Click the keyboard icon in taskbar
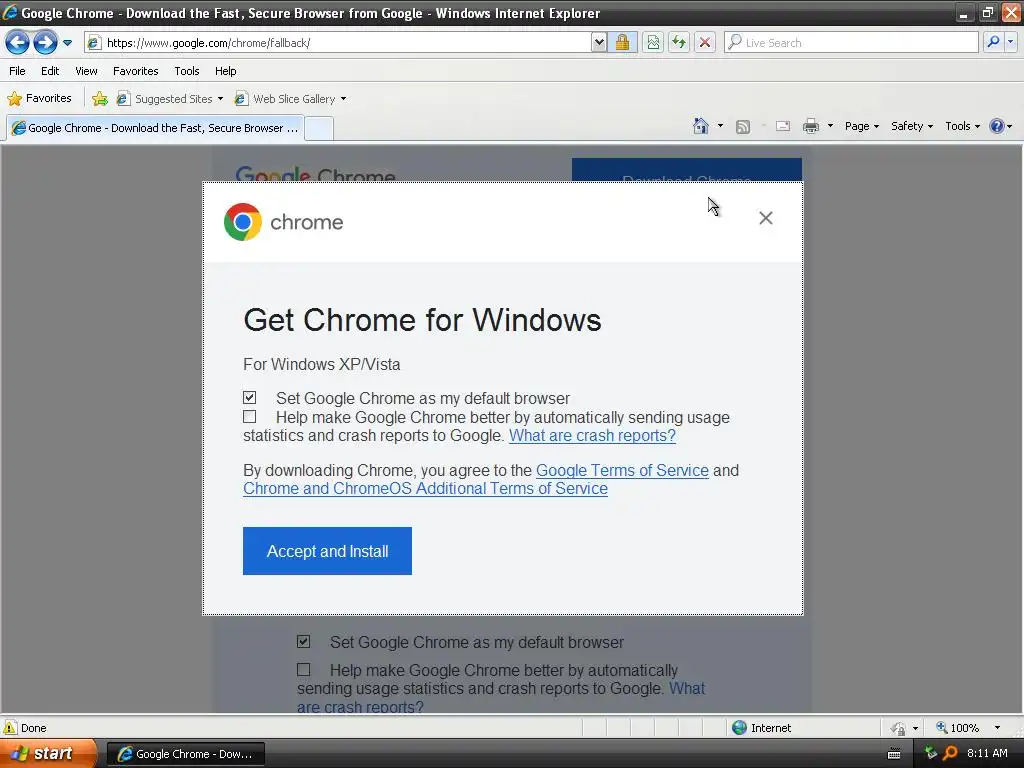 tap(894, 754)
